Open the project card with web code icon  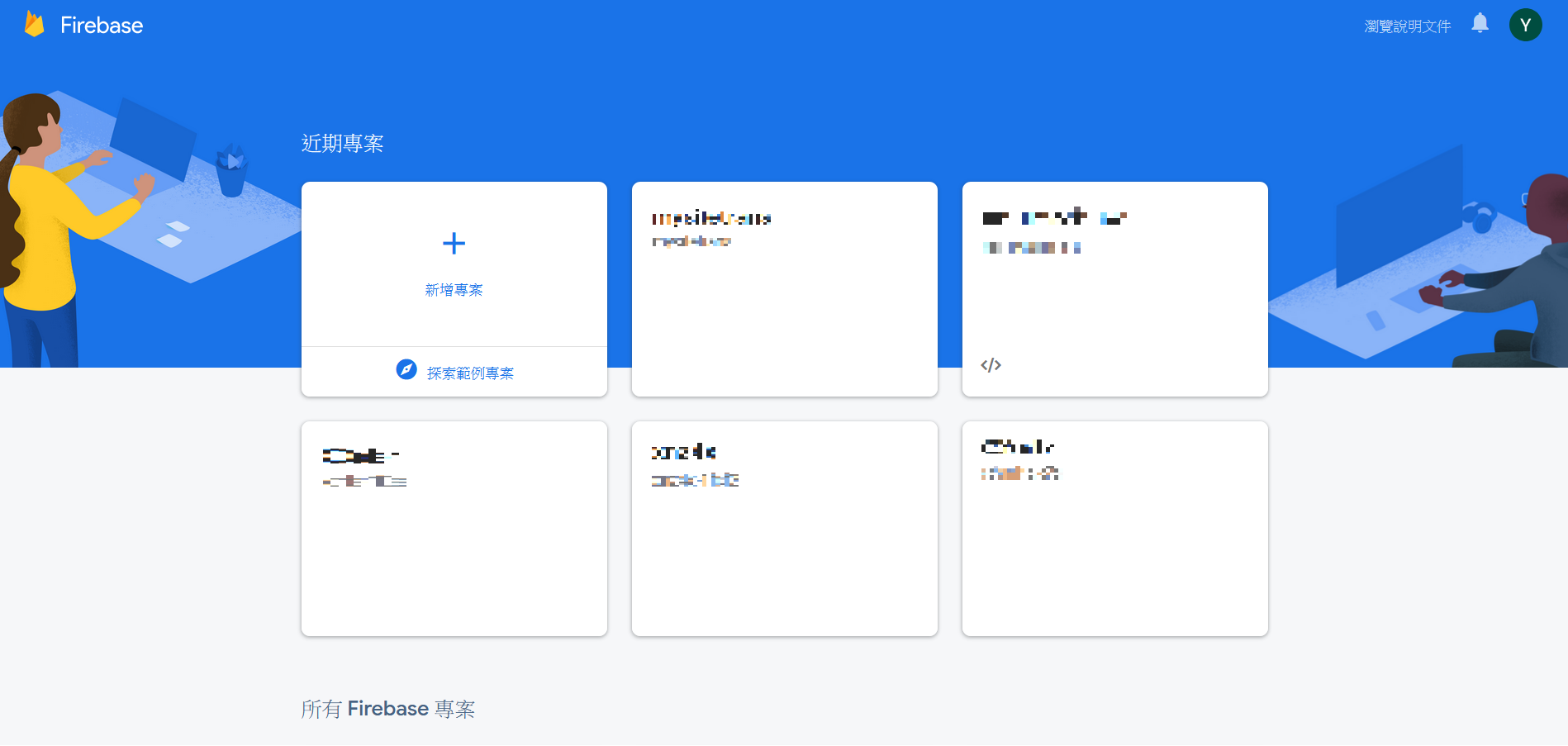point(1114,289)
